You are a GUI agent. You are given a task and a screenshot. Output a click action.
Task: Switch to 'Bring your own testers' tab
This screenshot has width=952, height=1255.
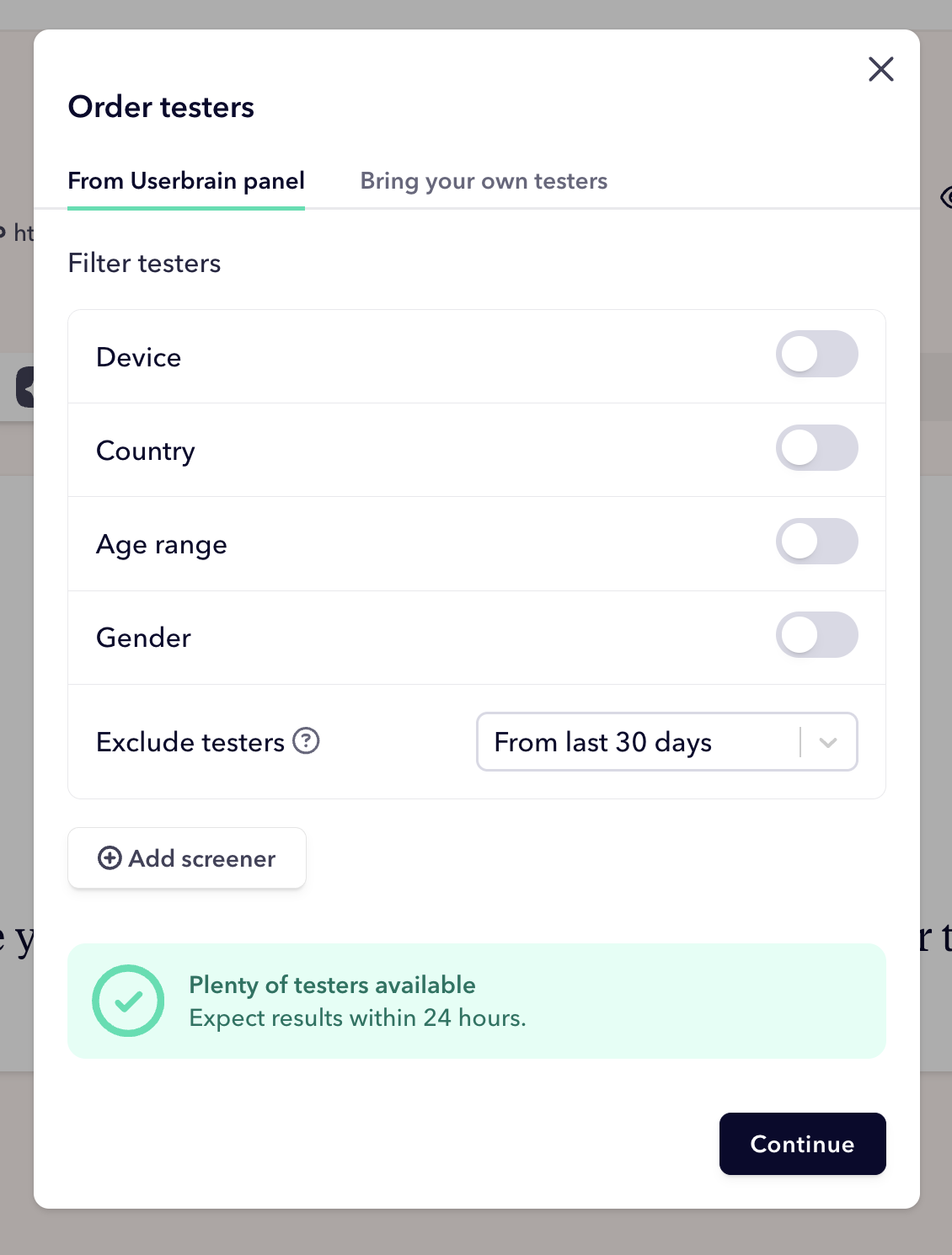[484, 181]
